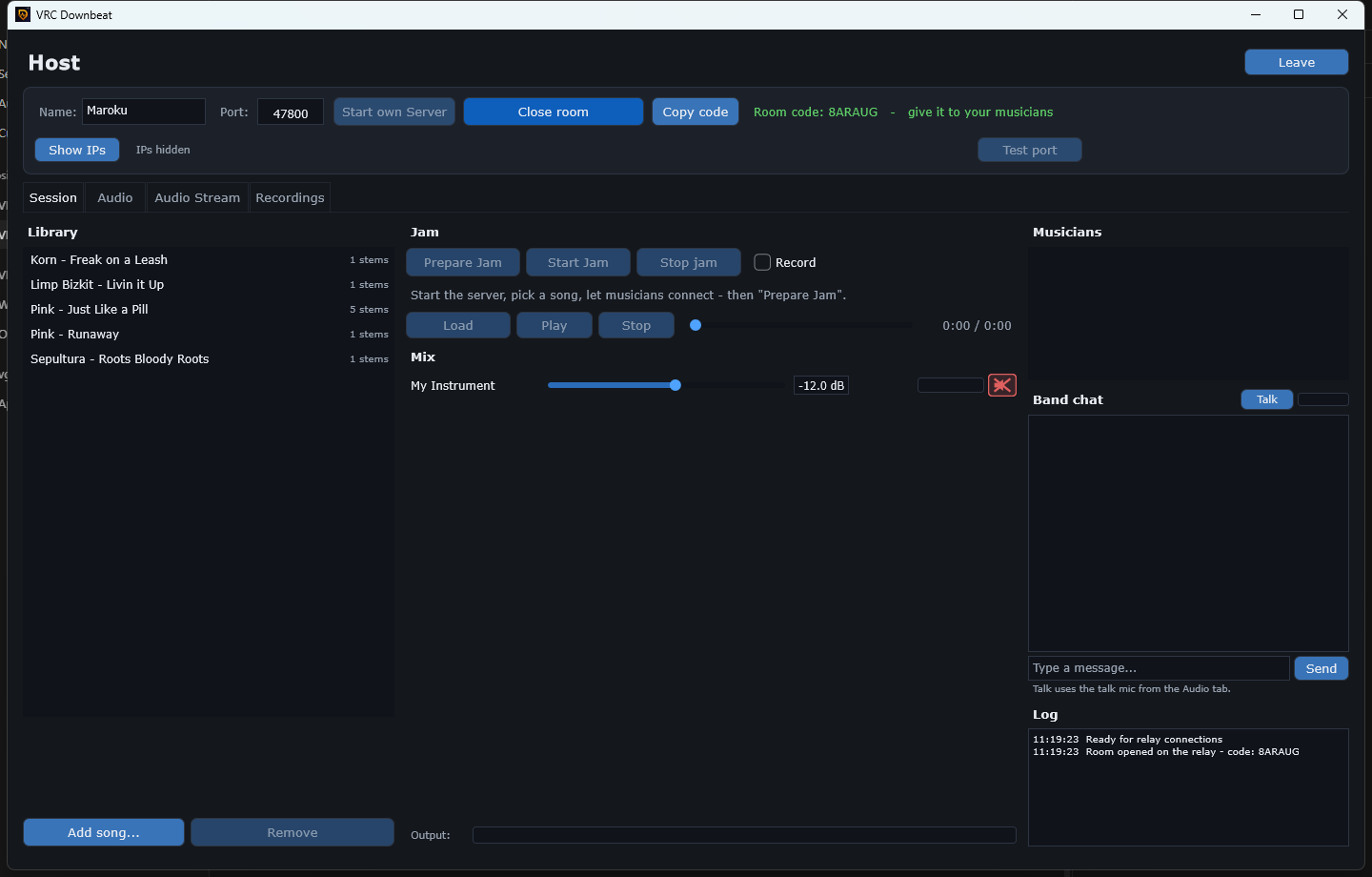Click the Room code: 8ARAUG text
Viewport: 1372px width, 877px height.
pos(816,112)
